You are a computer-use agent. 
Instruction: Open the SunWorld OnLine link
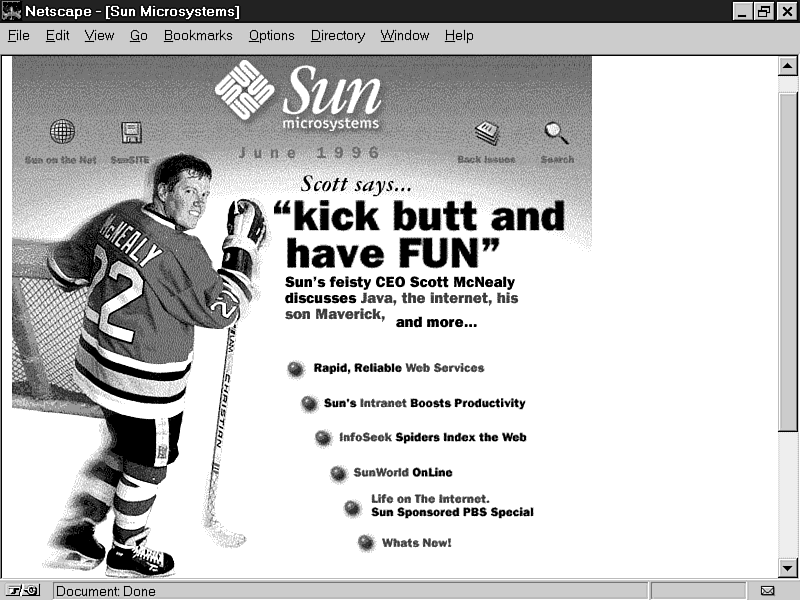(x=402, y=473)
